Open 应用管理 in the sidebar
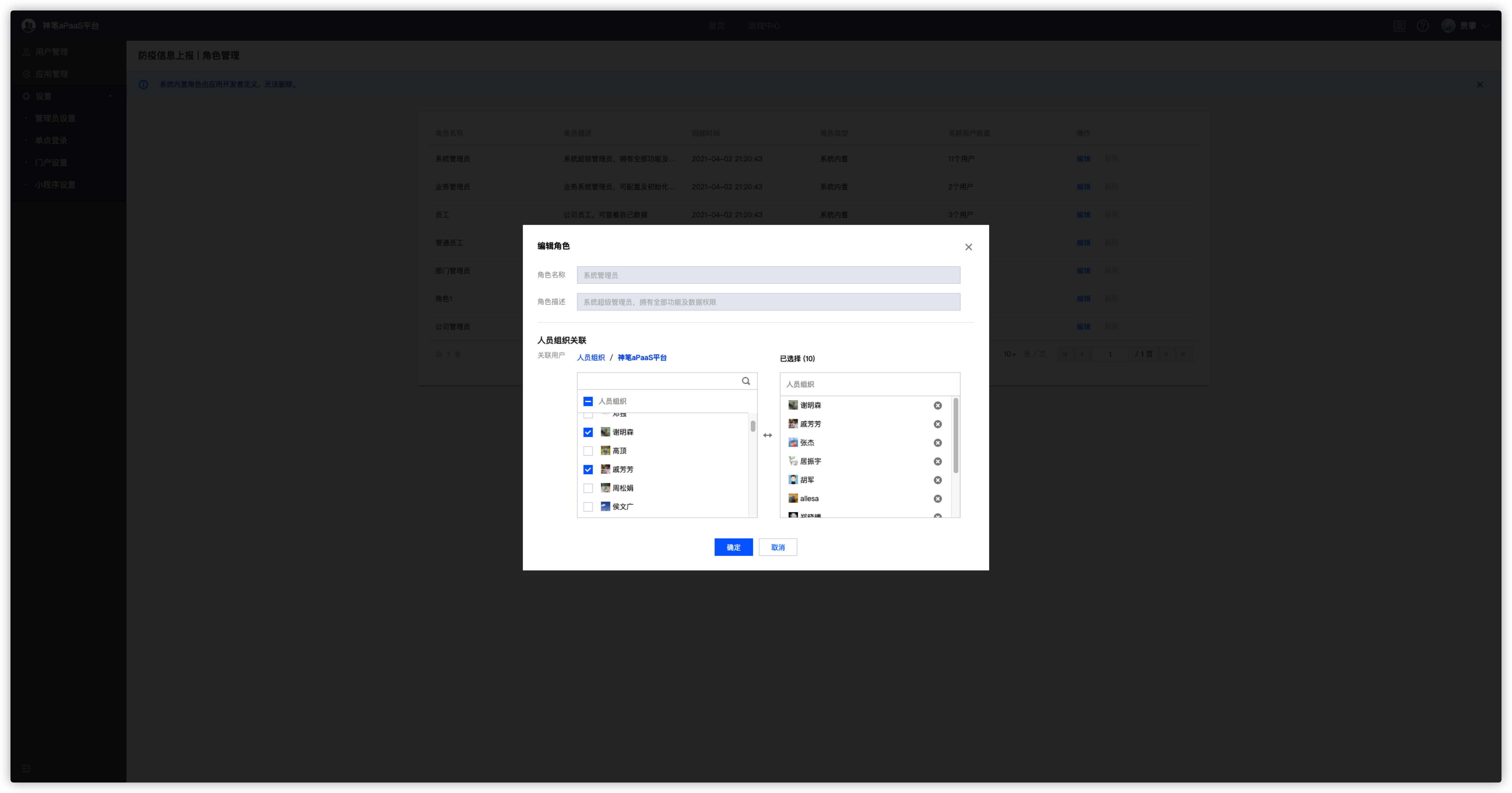1512x793 pixels. (x=51, y=74)
